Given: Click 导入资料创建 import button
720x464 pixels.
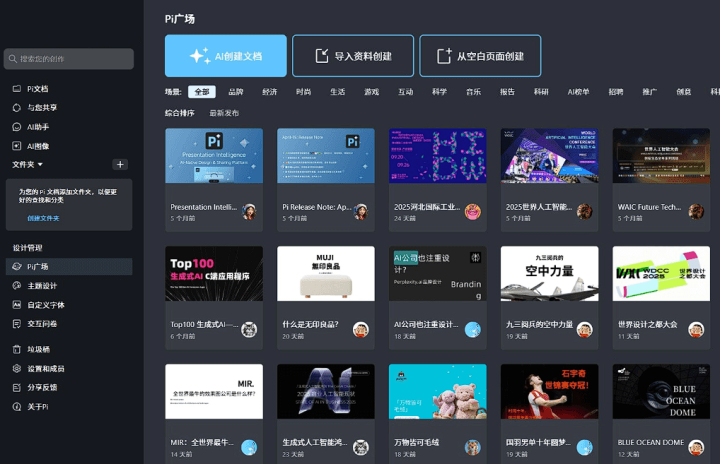Looking at the screenshot, I should (x=352, y=56).
